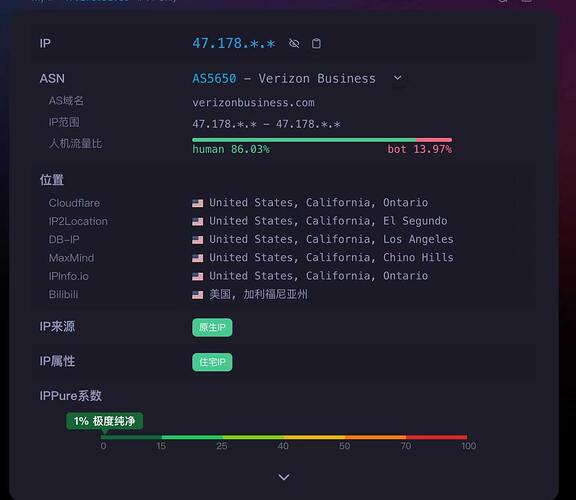Click the IP范围 label
This screenshot has width=576, height=500.
tap(64, 122)
